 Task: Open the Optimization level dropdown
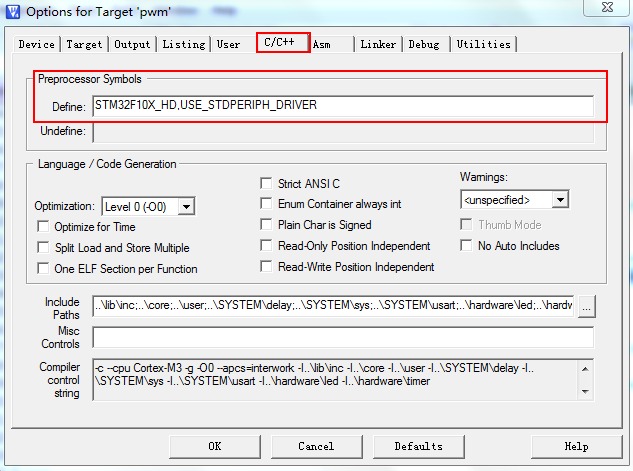click(148, 207)
